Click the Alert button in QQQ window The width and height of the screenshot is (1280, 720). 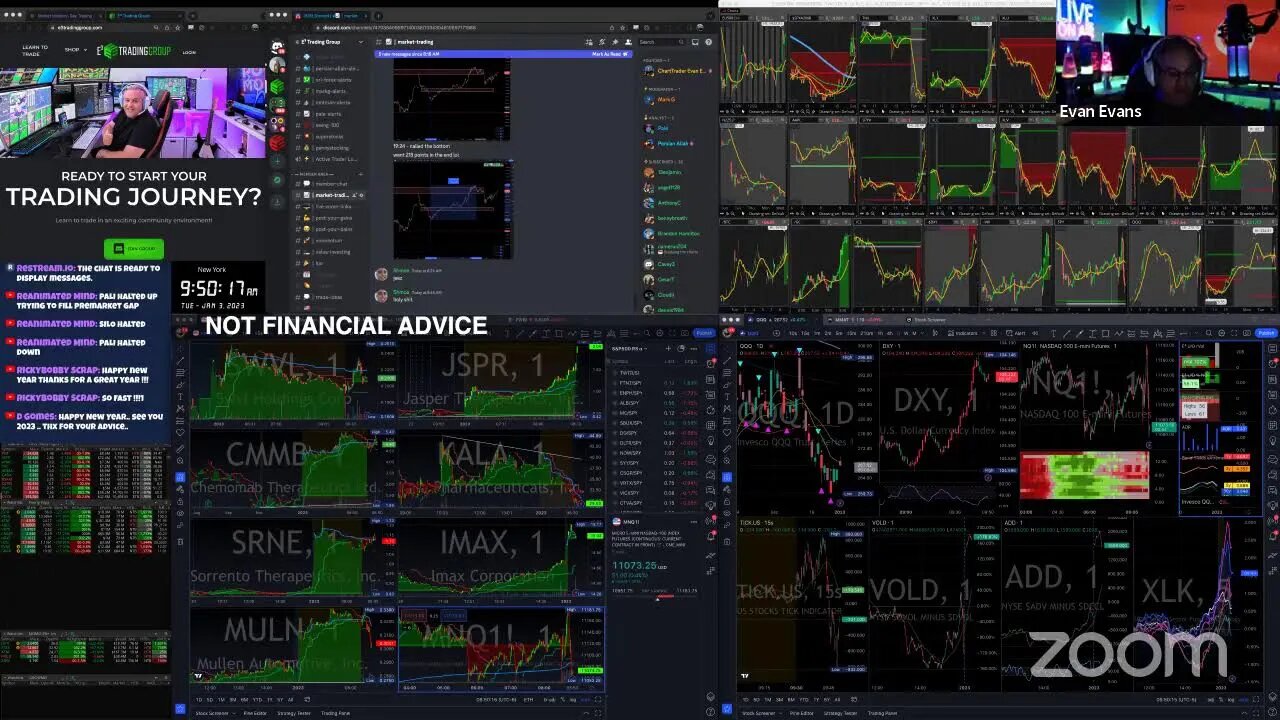[x=1017, y=333]
